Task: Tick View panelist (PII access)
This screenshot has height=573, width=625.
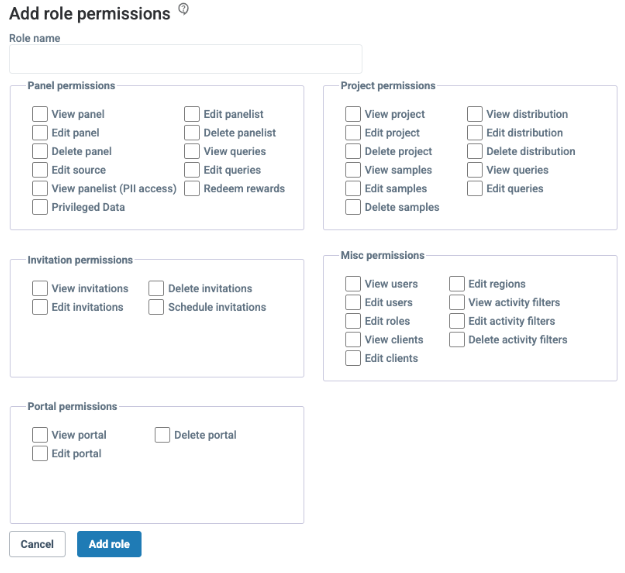Action: click(x=40, y=188)
